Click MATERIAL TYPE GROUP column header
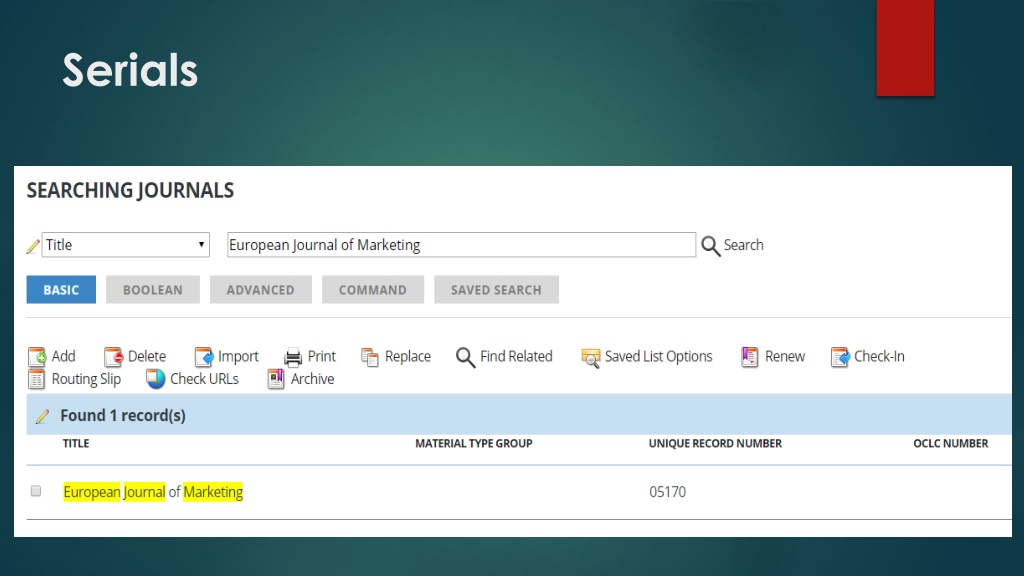 pos(474,443)
